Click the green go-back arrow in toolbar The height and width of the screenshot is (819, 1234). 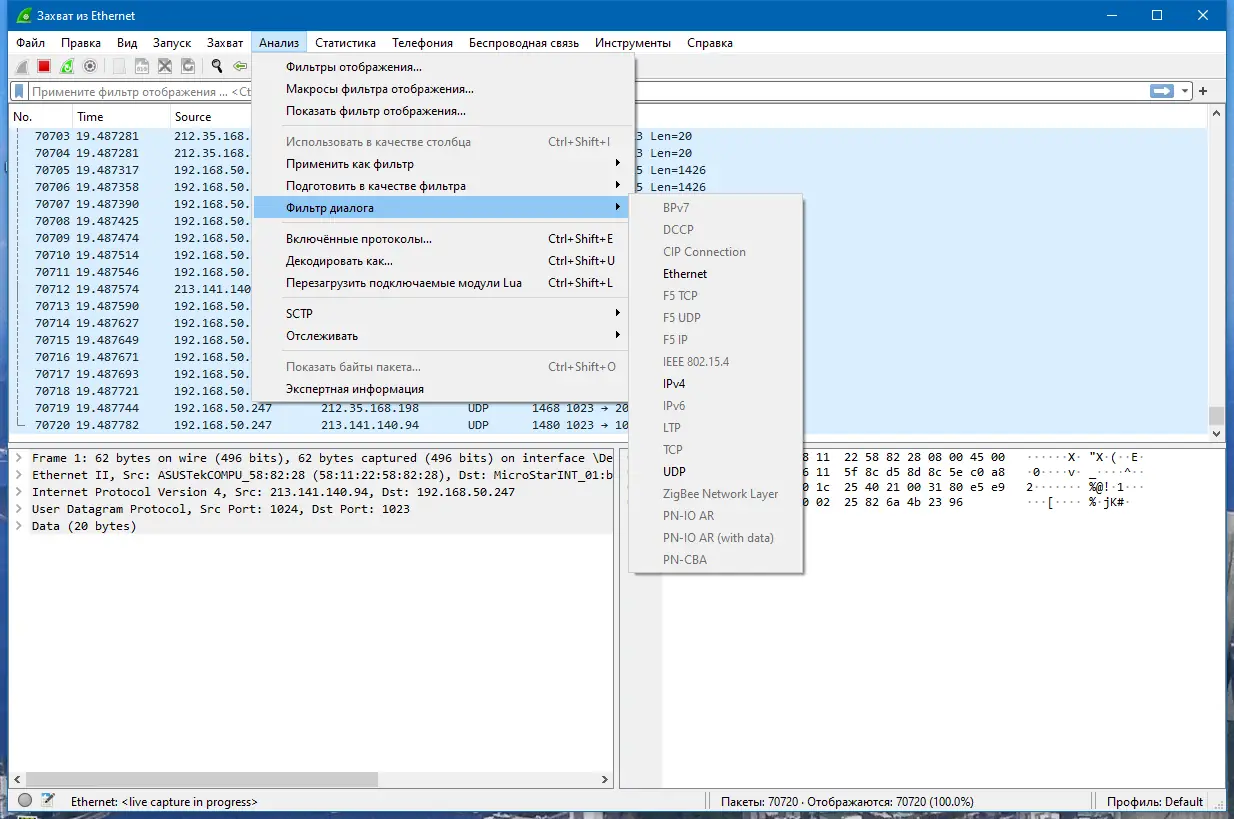point(239,66)
